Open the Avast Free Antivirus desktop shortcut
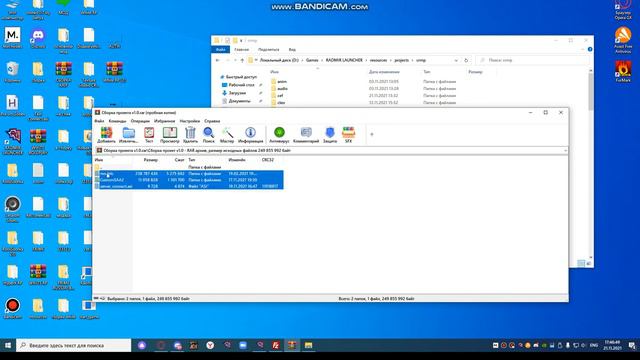The image size is (640, 360). [x=623, y=40]
